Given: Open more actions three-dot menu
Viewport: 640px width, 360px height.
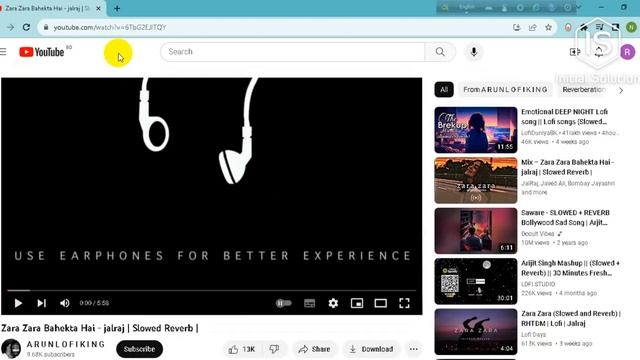Looking at the screenshot, I should 413,349.
